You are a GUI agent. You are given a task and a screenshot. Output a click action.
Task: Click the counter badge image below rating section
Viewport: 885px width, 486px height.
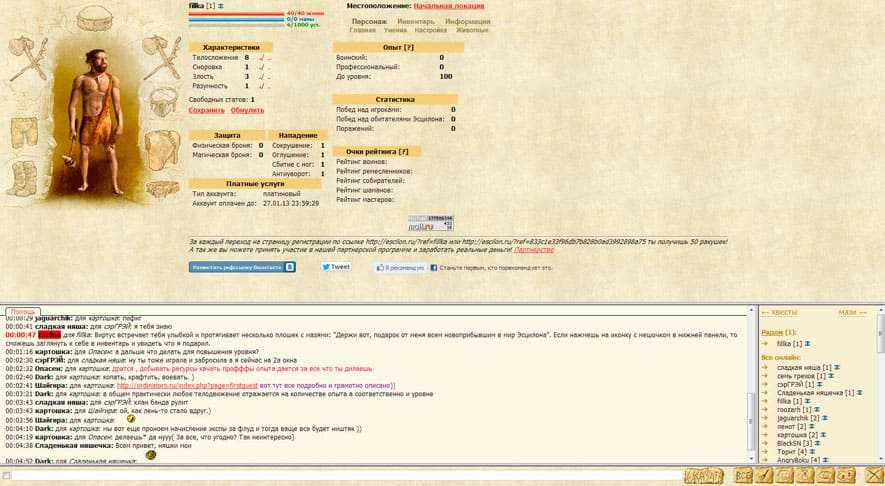423,224
